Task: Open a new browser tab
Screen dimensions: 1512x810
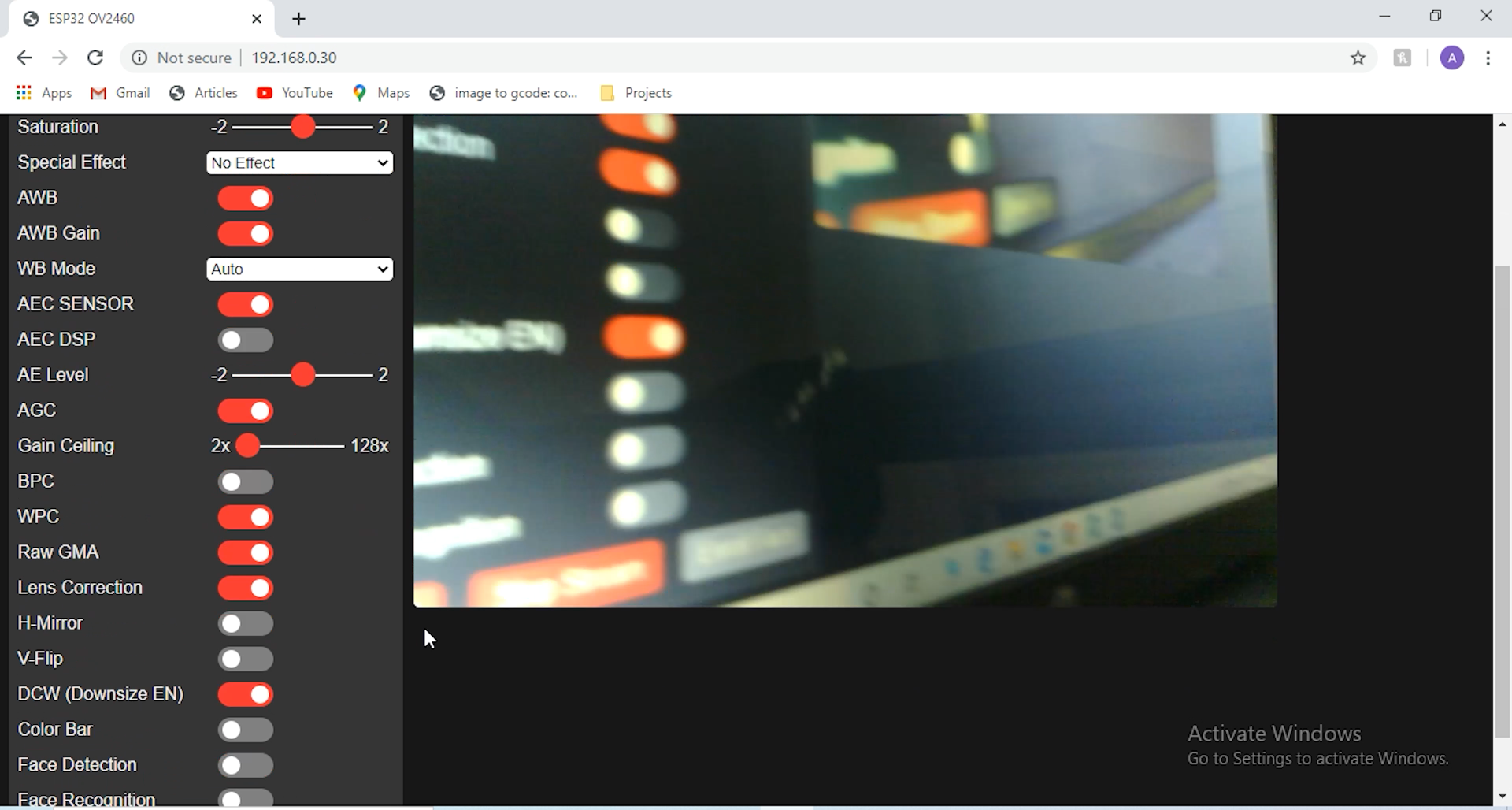Action: point(298,19)
